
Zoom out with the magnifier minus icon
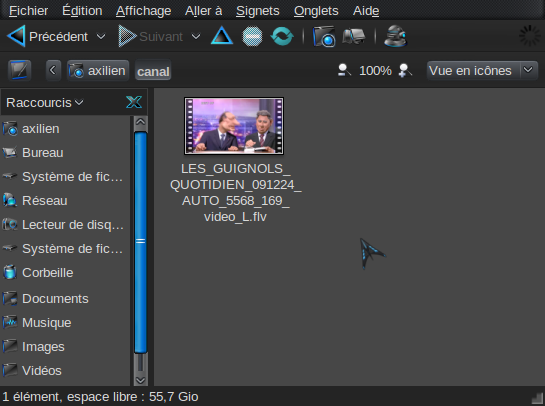(x=344, y=71)
